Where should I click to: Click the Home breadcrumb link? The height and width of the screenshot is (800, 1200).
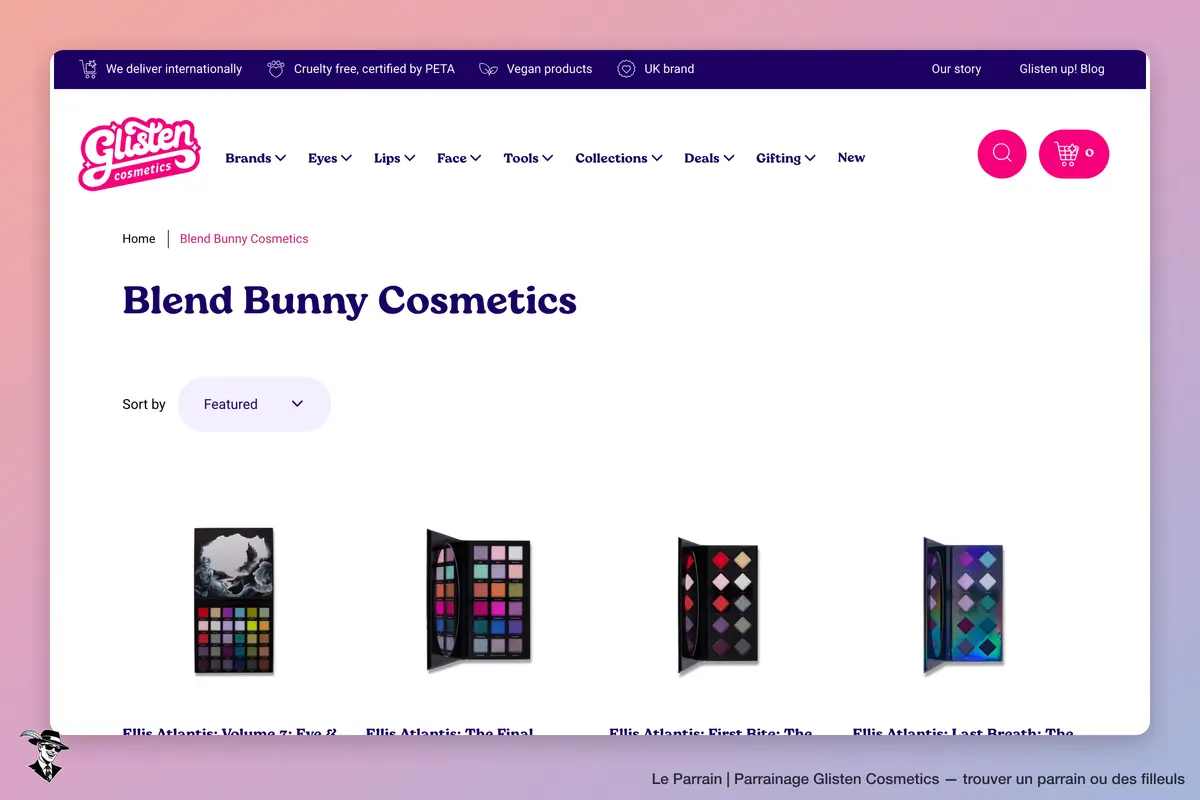pyautogui.click(x=139, y=239)
